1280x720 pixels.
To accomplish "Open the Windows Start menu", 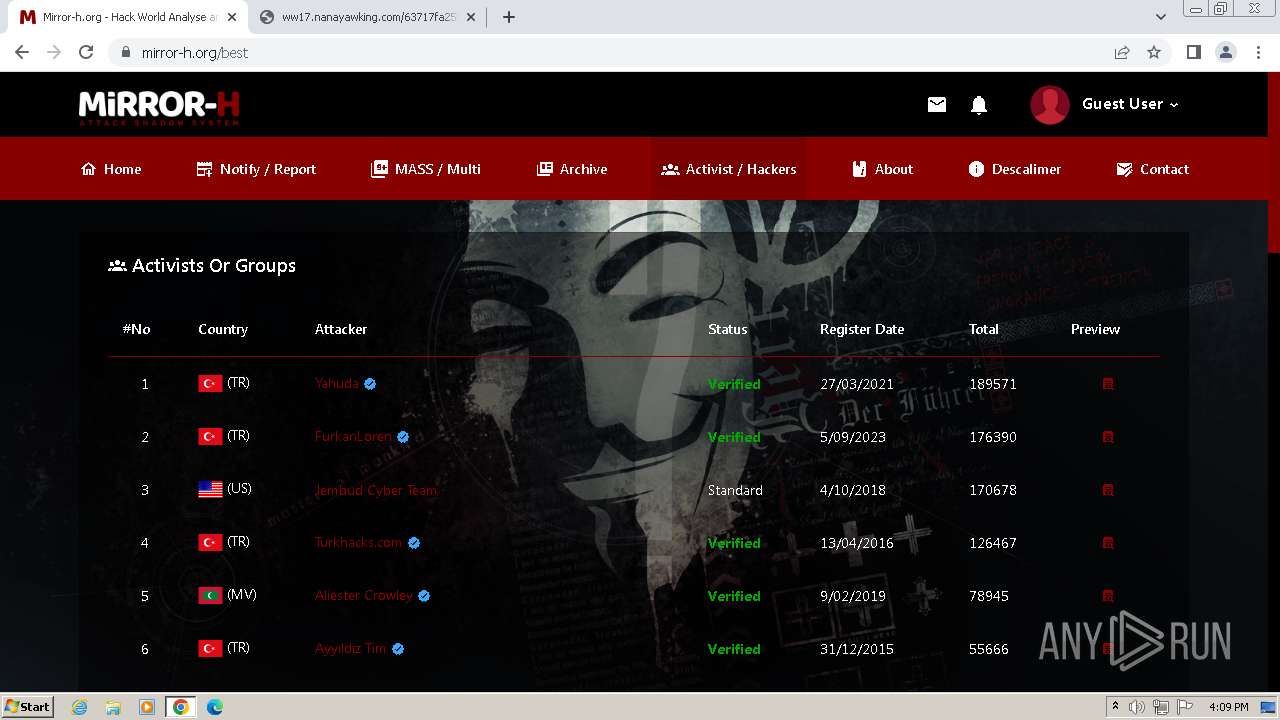I will 28,706.
